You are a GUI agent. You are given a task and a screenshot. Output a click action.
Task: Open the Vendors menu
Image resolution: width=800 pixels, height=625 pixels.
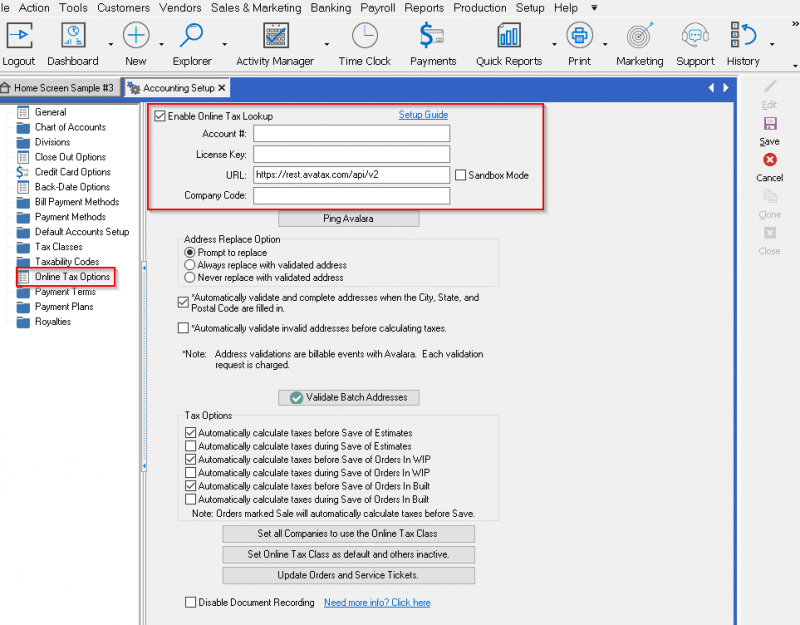tap(180, 8)
